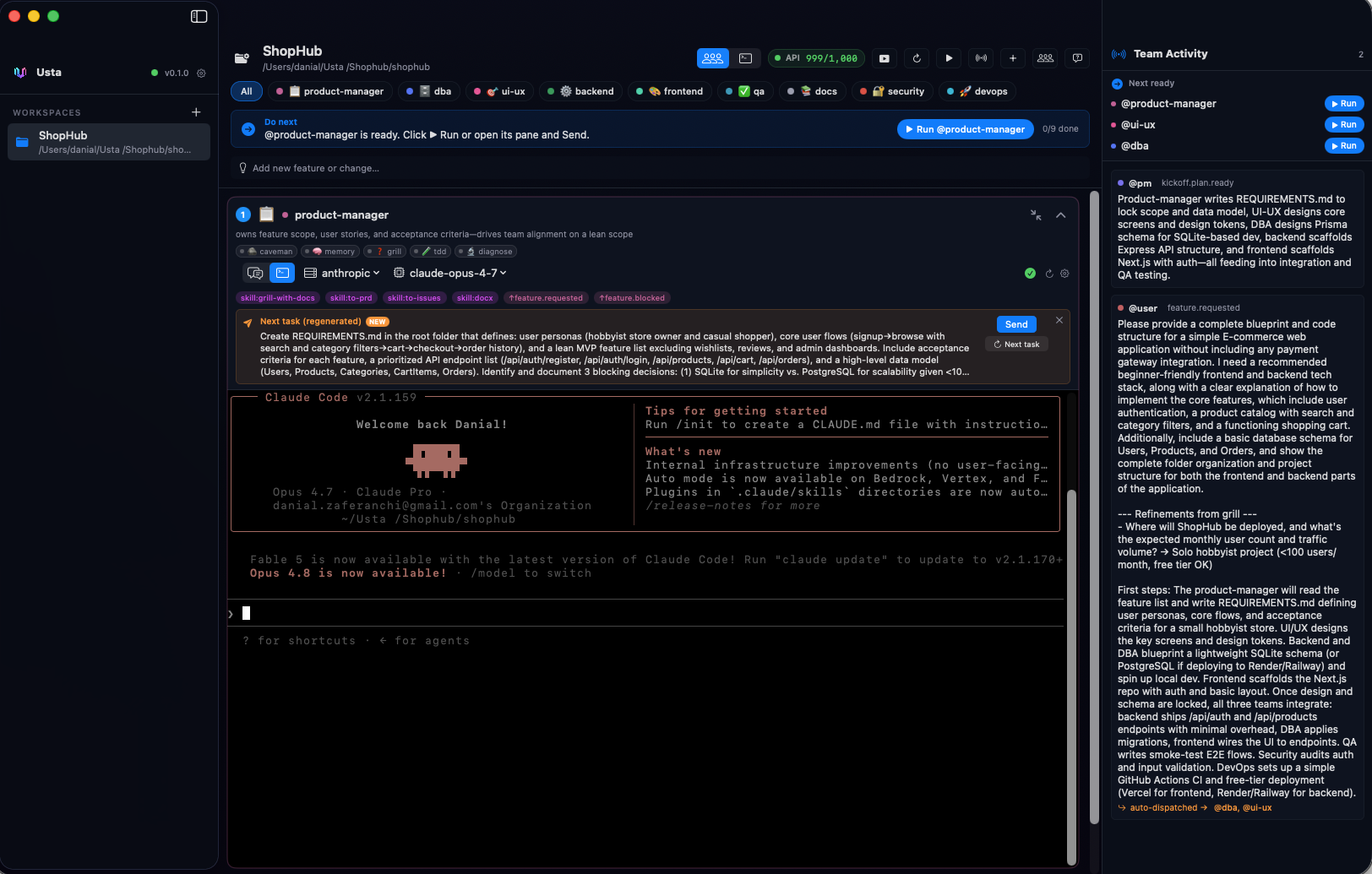Click the play icon in the header toolbar
1372x874 pixels.
click(x=949, y=58)
